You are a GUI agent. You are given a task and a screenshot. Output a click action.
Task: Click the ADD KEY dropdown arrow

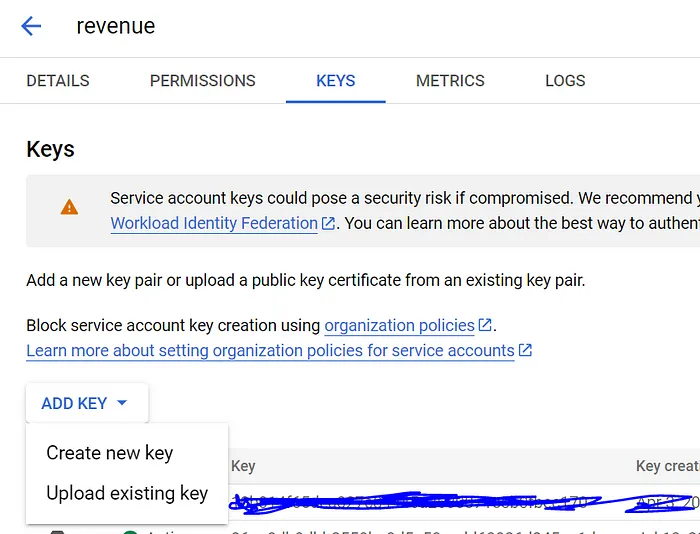coord(122,404)
